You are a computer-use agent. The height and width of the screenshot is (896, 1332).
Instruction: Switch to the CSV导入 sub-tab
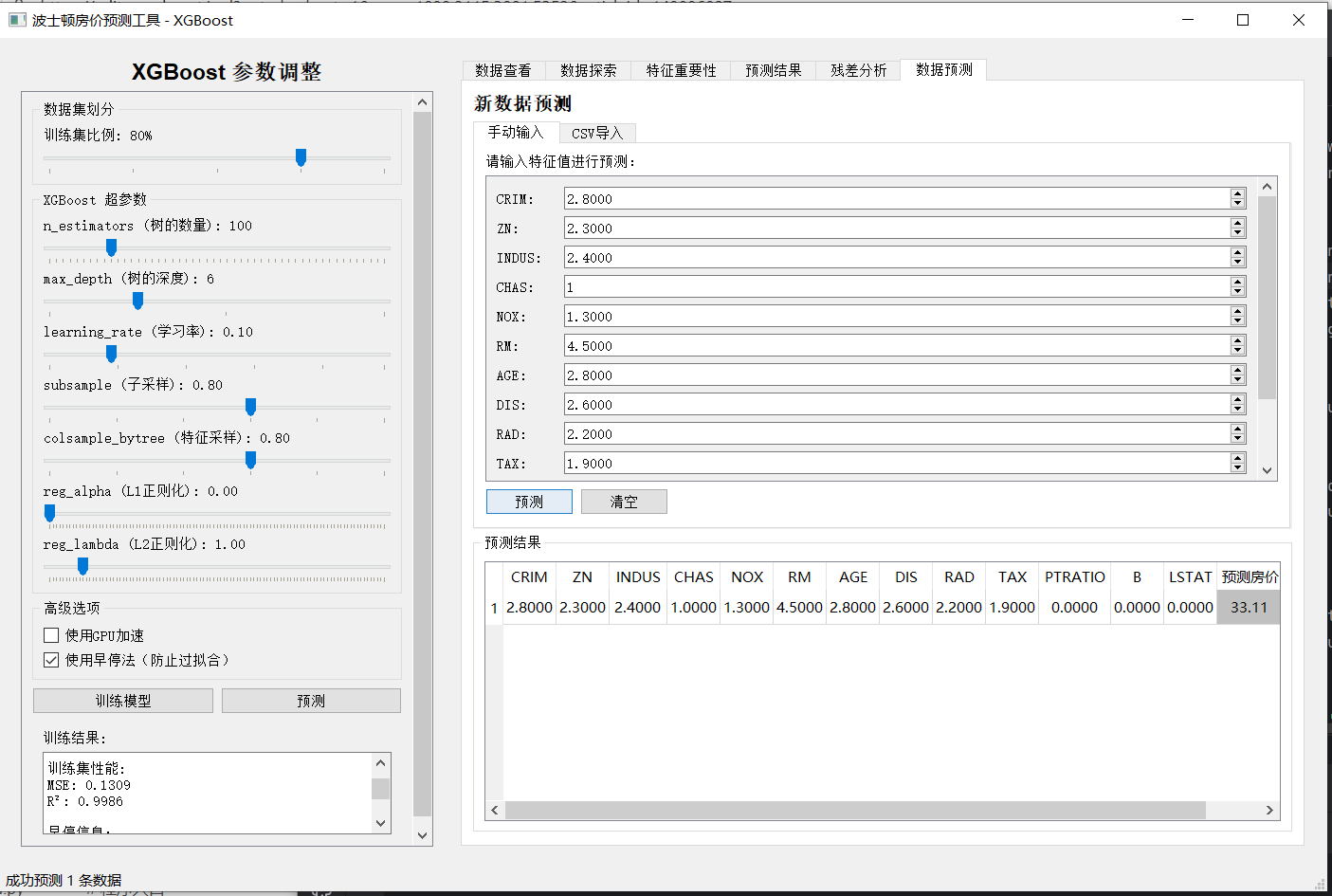pos(597,134)
